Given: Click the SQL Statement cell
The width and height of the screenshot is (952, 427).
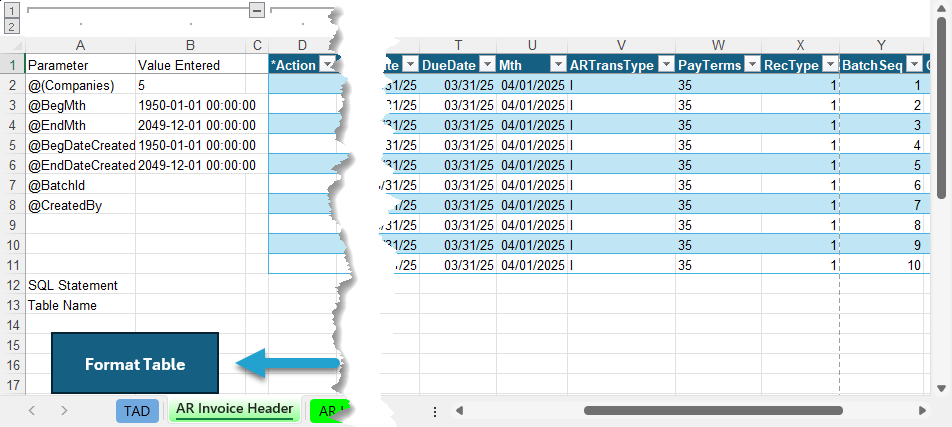Looking at the screenshot, I should [x=80, y=285].
